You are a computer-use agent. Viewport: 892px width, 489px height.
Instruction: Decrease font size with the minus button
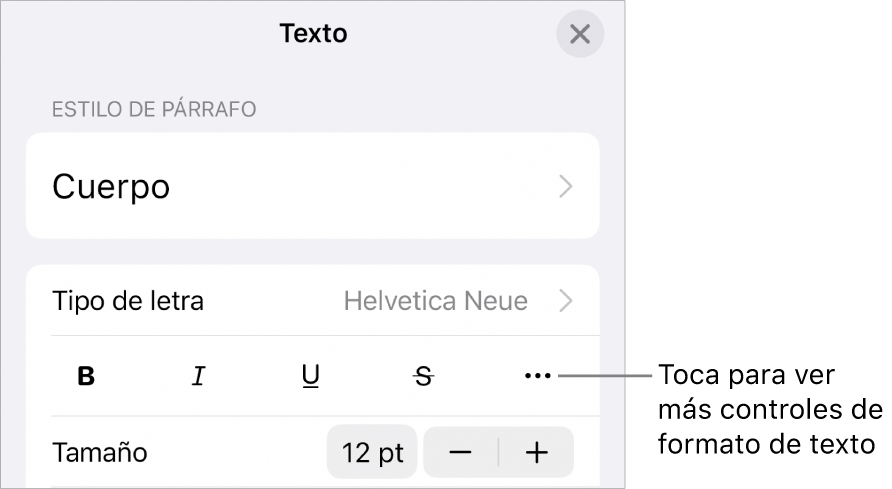tap(460, 453)
